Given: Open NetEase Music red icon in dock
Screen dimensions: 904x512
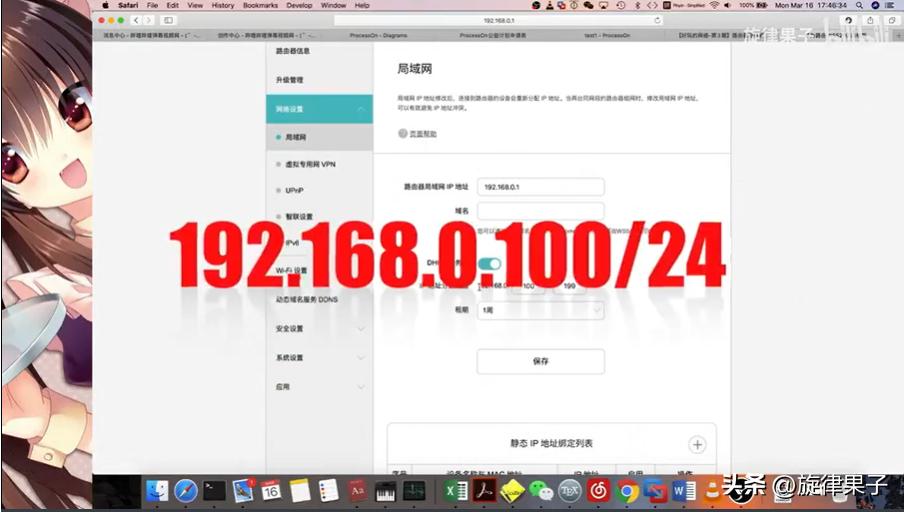Looking at the screenshot, I should pos(598,491).
